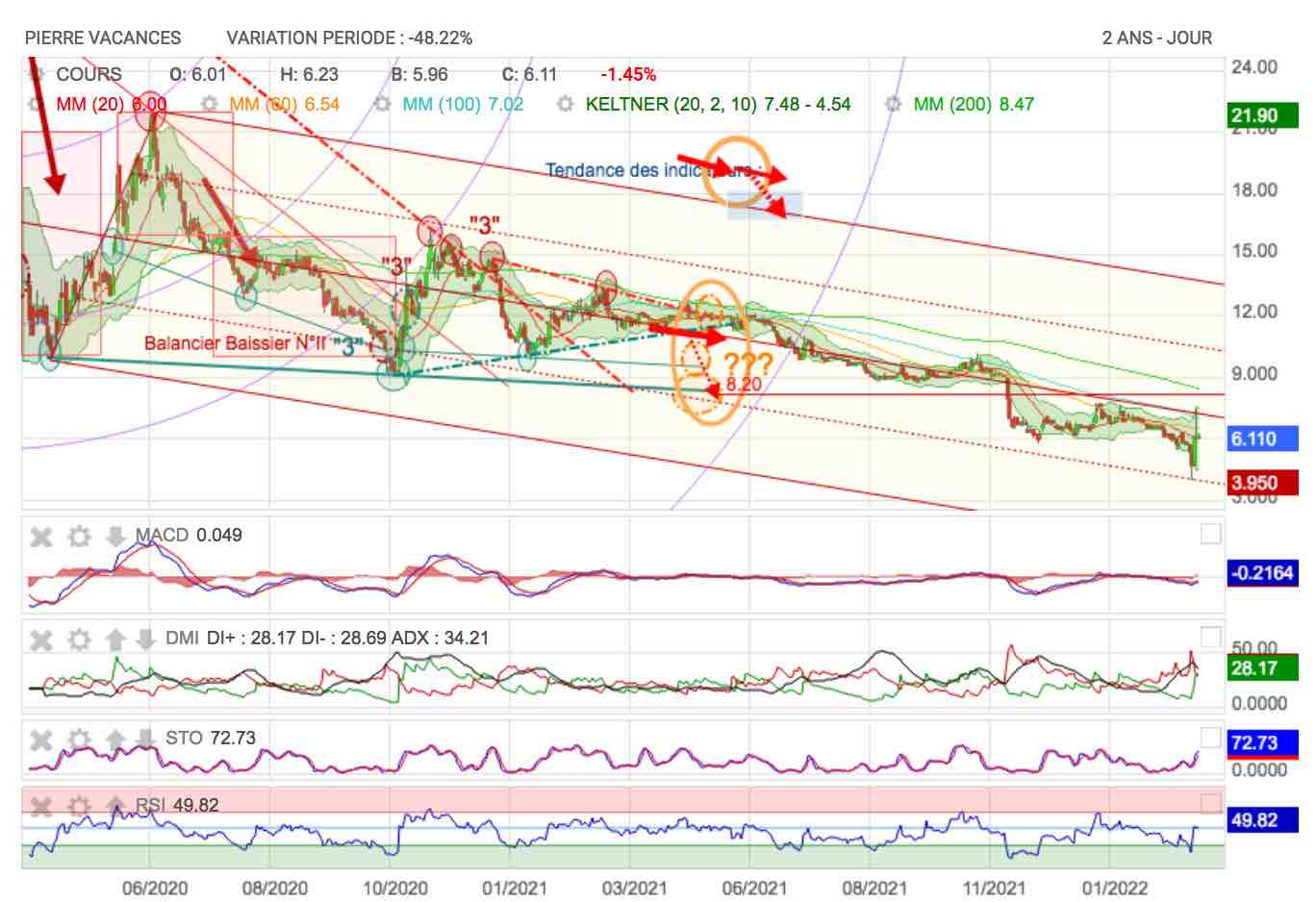Tick the DMI panel checkbox
The width and height of the screenshot is (1316, 902).
pos(1210,637)
